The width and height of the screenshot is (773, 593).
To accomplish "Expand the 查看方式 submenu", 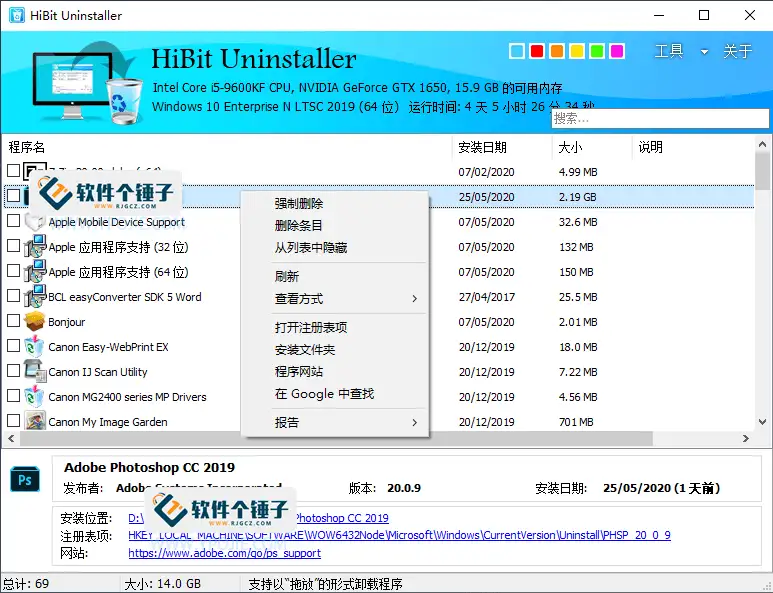I will tap(414, 298).
